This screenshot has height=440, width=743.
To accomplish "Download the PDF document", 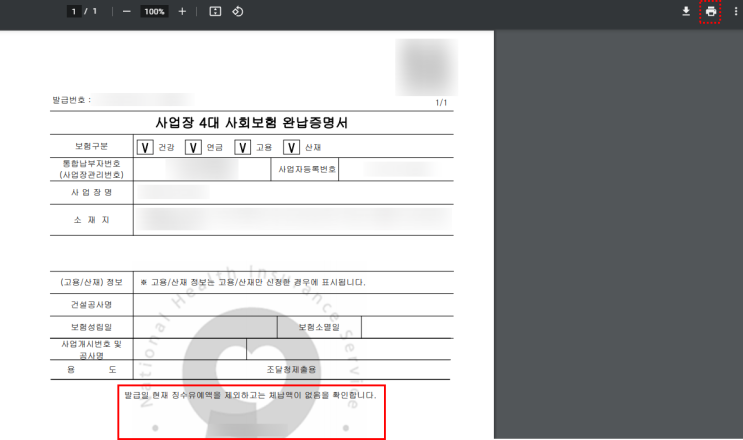I will pyautogui.click(x=686, y=11).
